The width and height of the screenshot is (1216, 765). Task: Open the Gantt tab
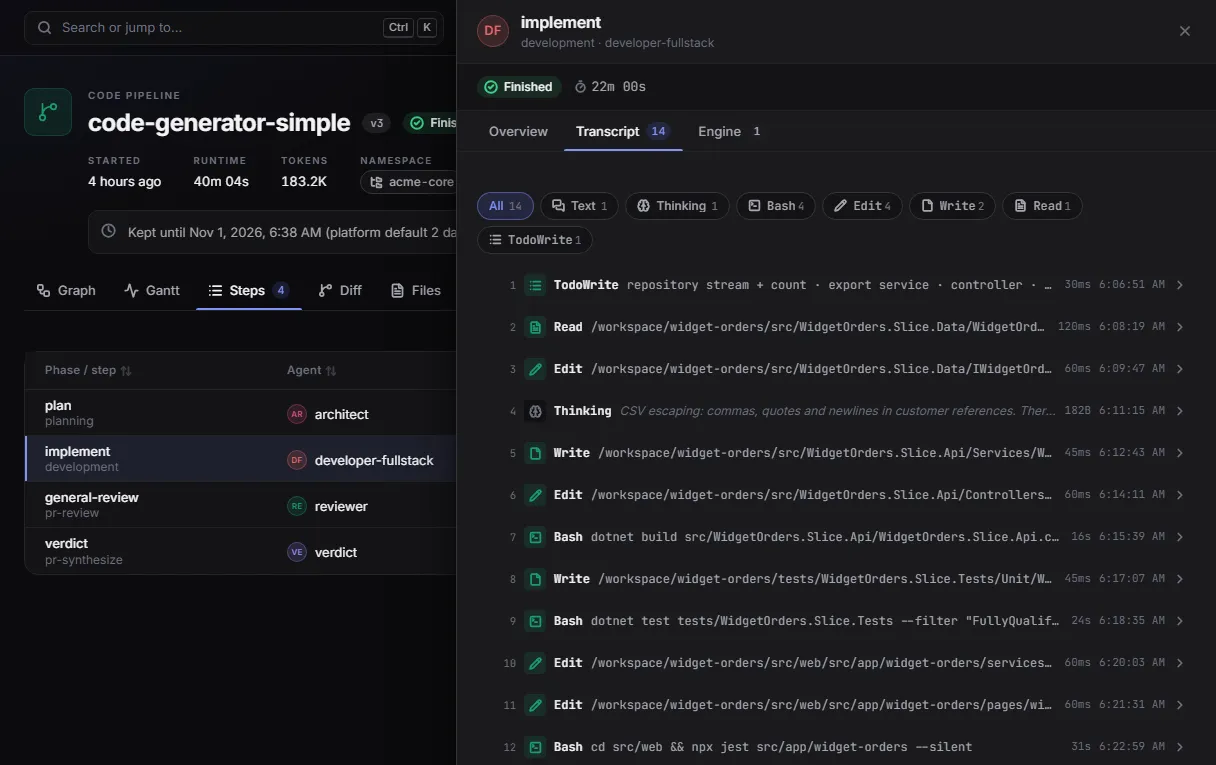click(152, 290)
